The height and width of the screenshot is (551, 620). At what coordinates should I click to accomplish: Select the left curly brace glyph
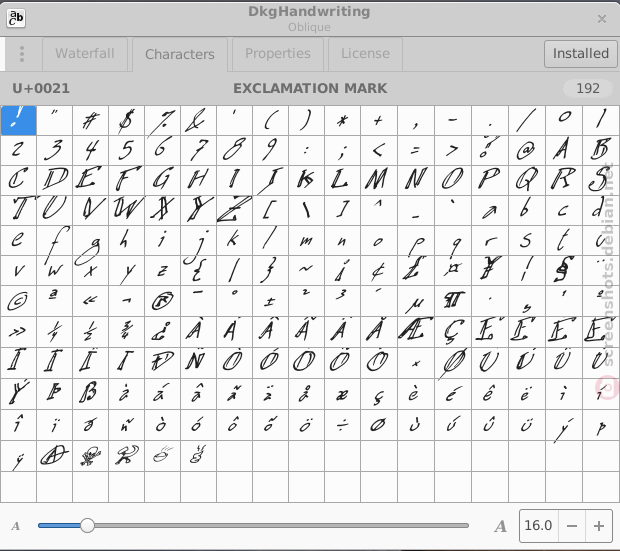pos(198,271)
